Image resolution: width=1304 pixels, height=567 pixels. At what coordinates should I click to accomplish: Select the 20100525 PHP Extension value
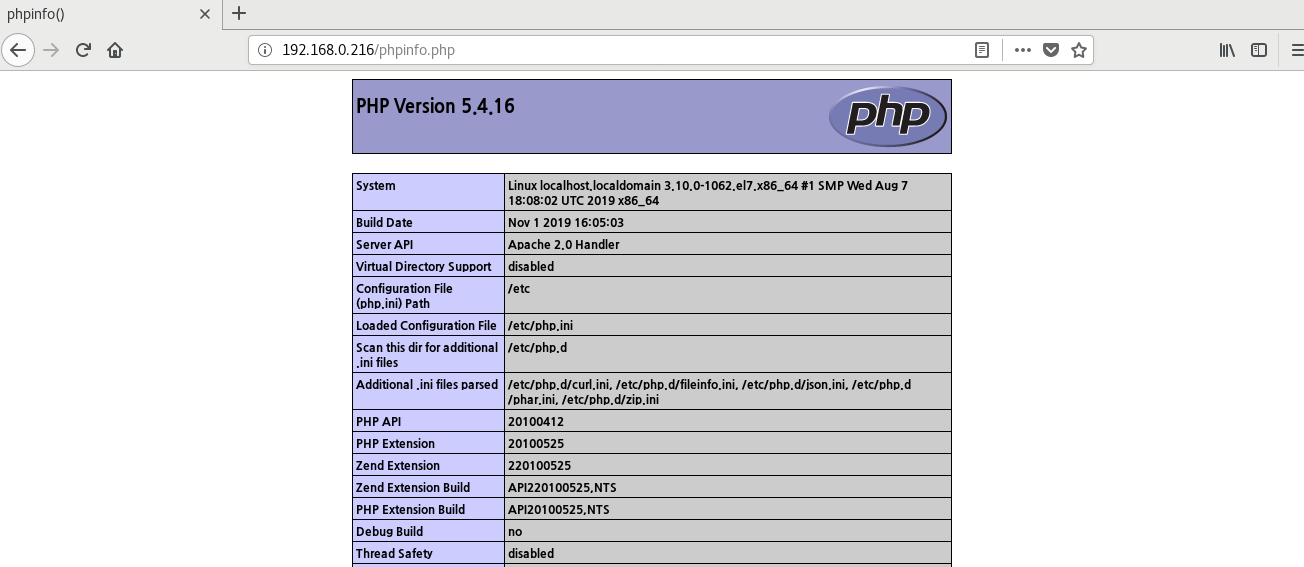tap(536, 444)
